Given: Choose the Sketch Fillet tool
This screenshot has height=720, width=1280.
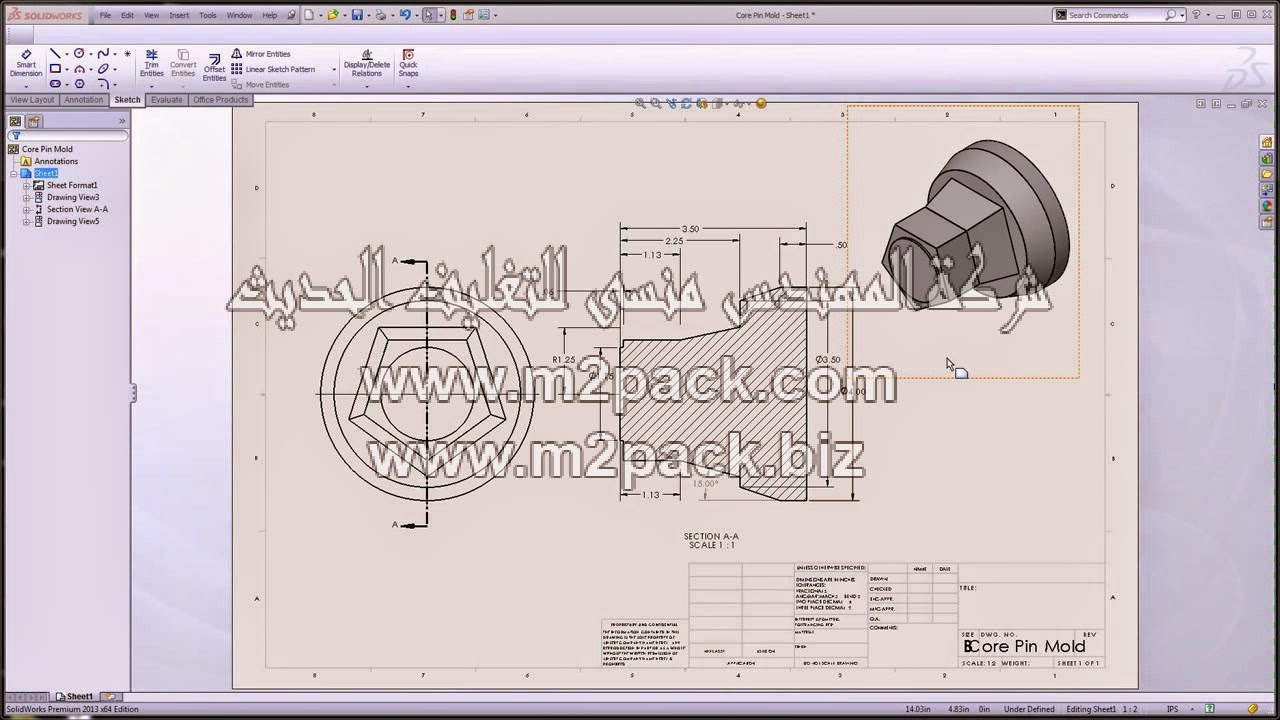Looking at the screenshot, I should (103, 84).
